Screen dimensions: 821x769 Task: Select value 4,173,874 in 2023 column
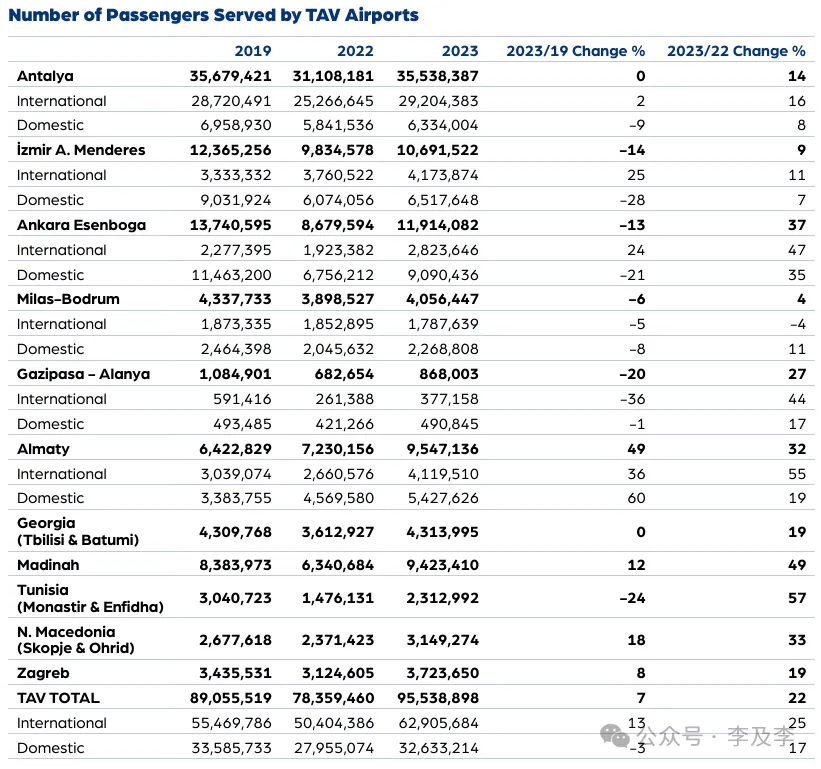click(443, 175)
